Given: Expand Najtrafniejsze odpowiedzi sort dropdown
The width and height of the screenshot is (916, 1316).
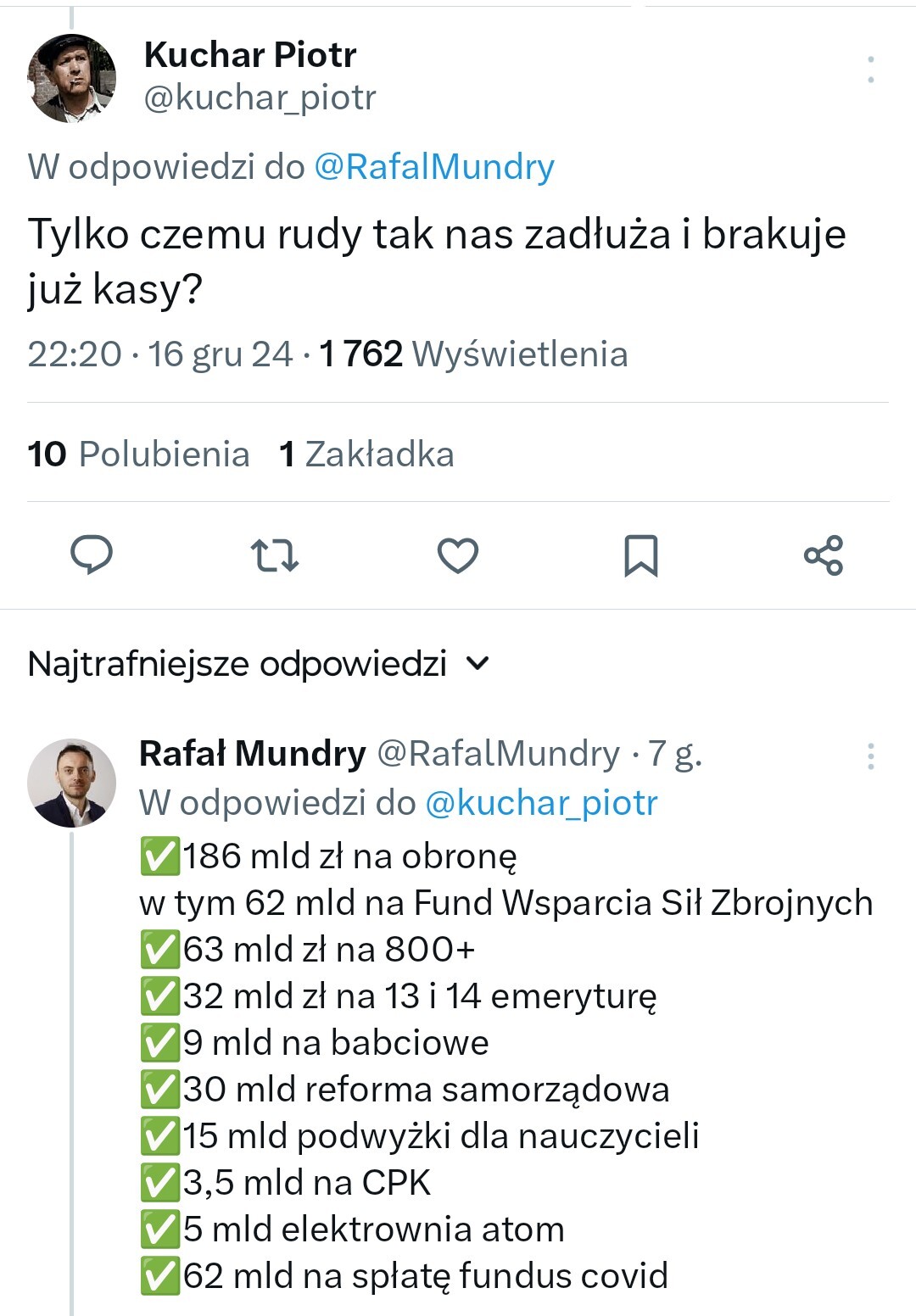Looking at the screenshot, I should click(x=237, y=664).
